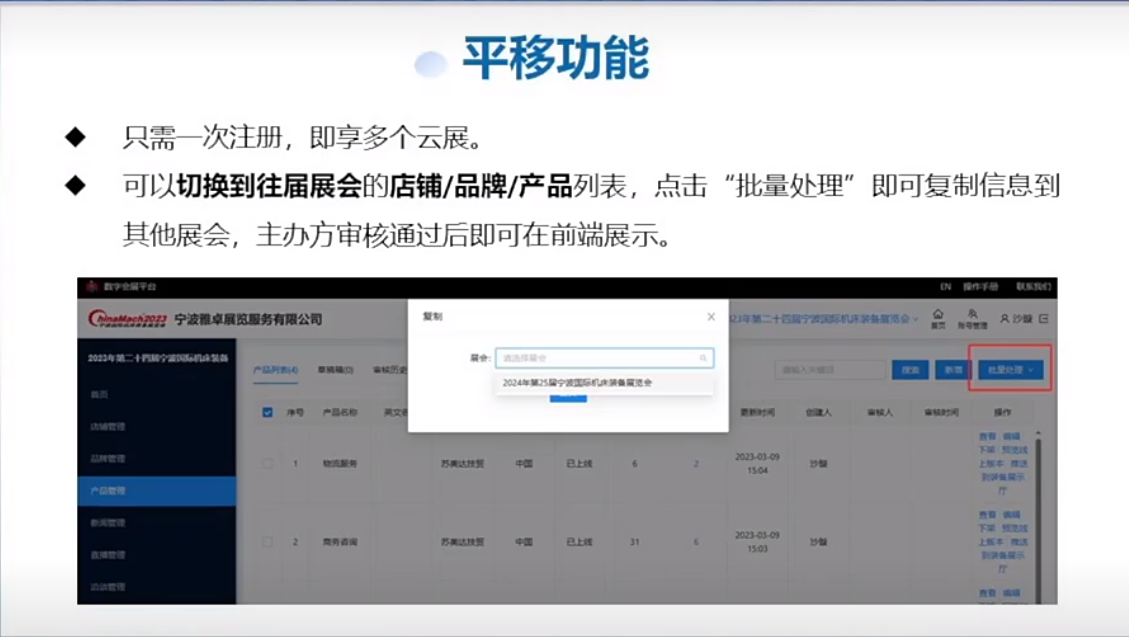Open the 联系我们 link
Image resolution: width=1129 pixels, height=637 pixels.
pyautogui.click(x=1033, y=286)
